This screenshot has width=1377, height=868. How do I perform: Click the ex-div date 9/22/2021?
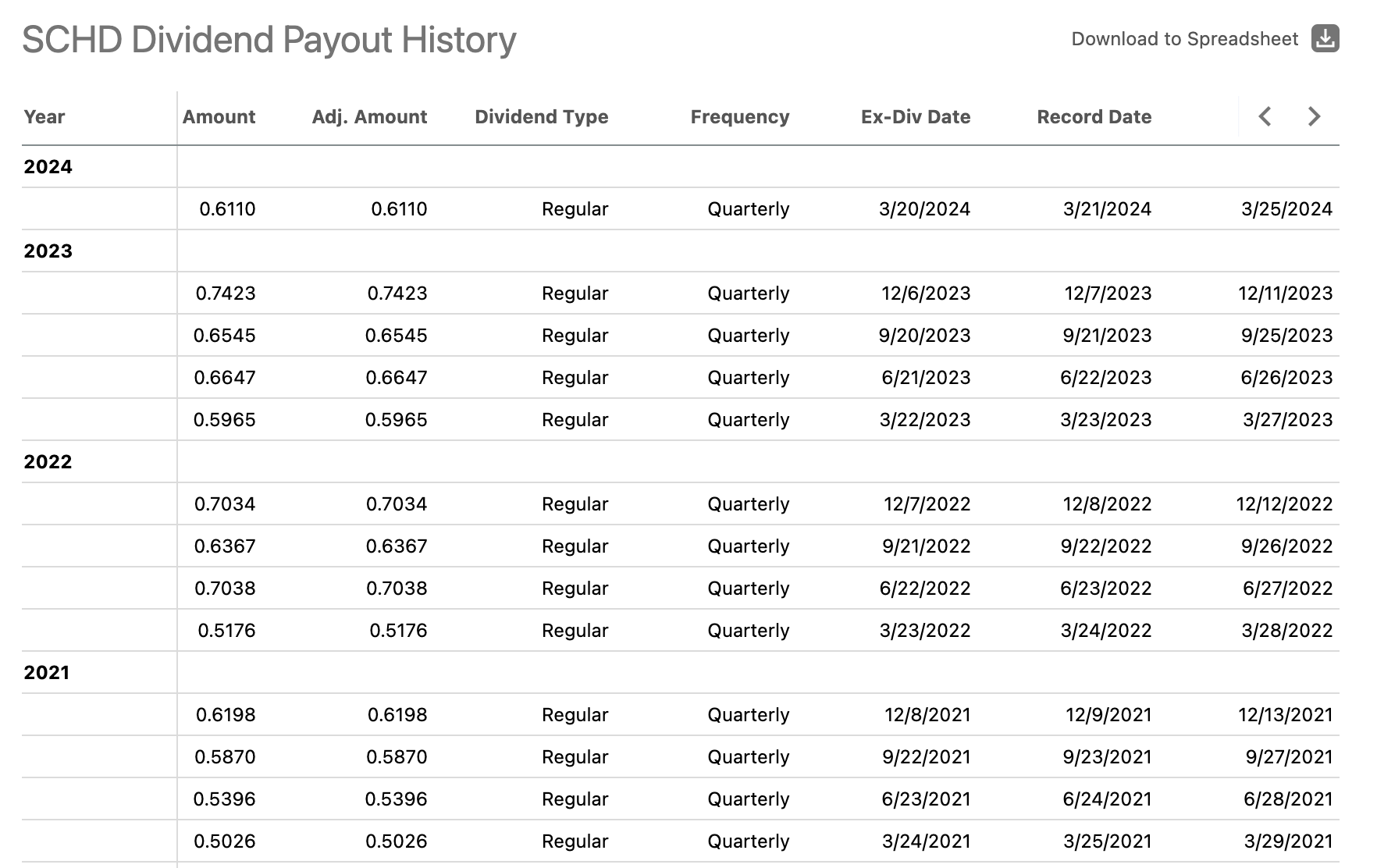click(927, 757)
